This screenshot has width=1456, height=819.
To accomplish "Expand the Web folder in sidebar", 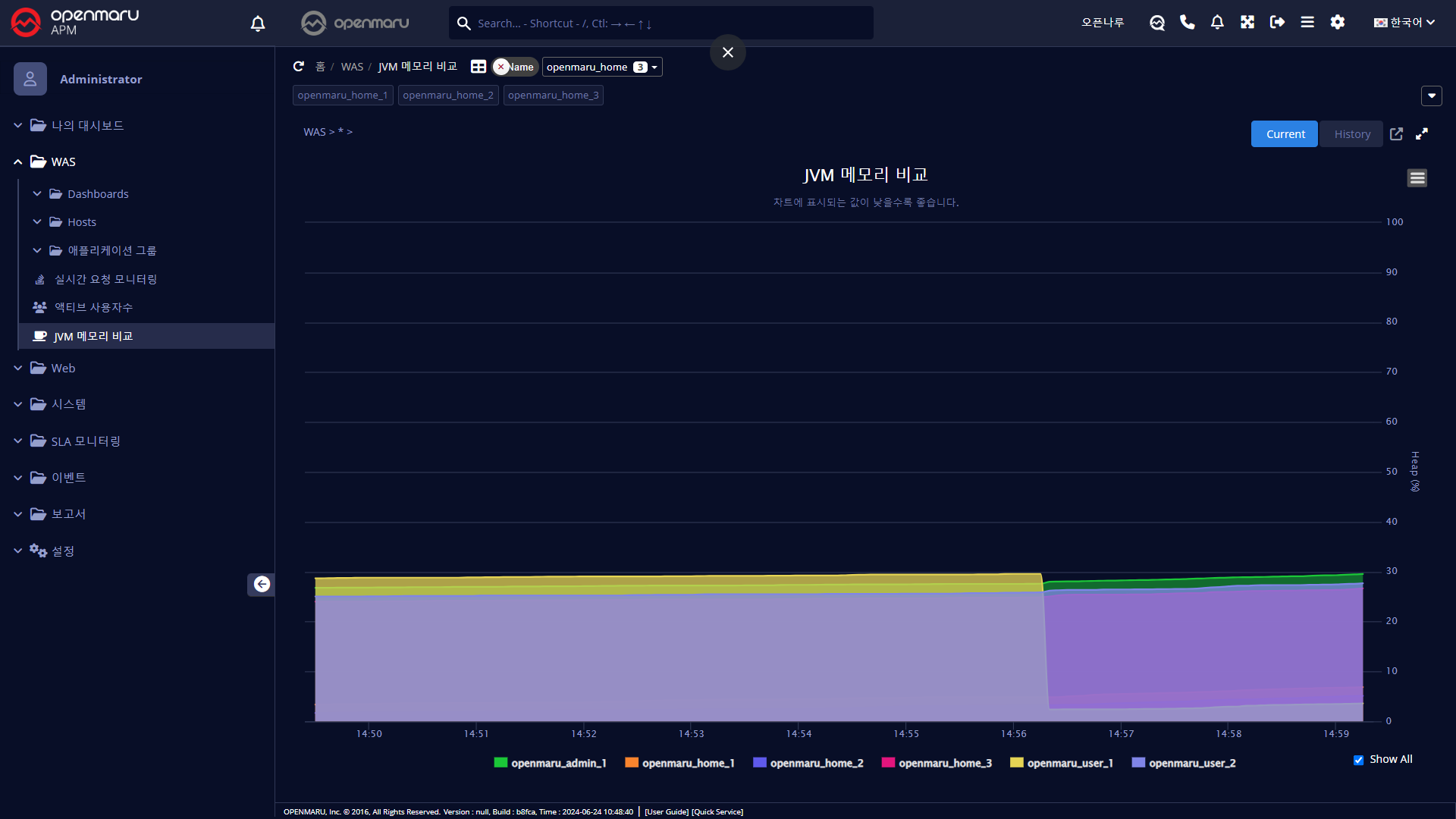I will pyautogui.click(x=63, y=368).
